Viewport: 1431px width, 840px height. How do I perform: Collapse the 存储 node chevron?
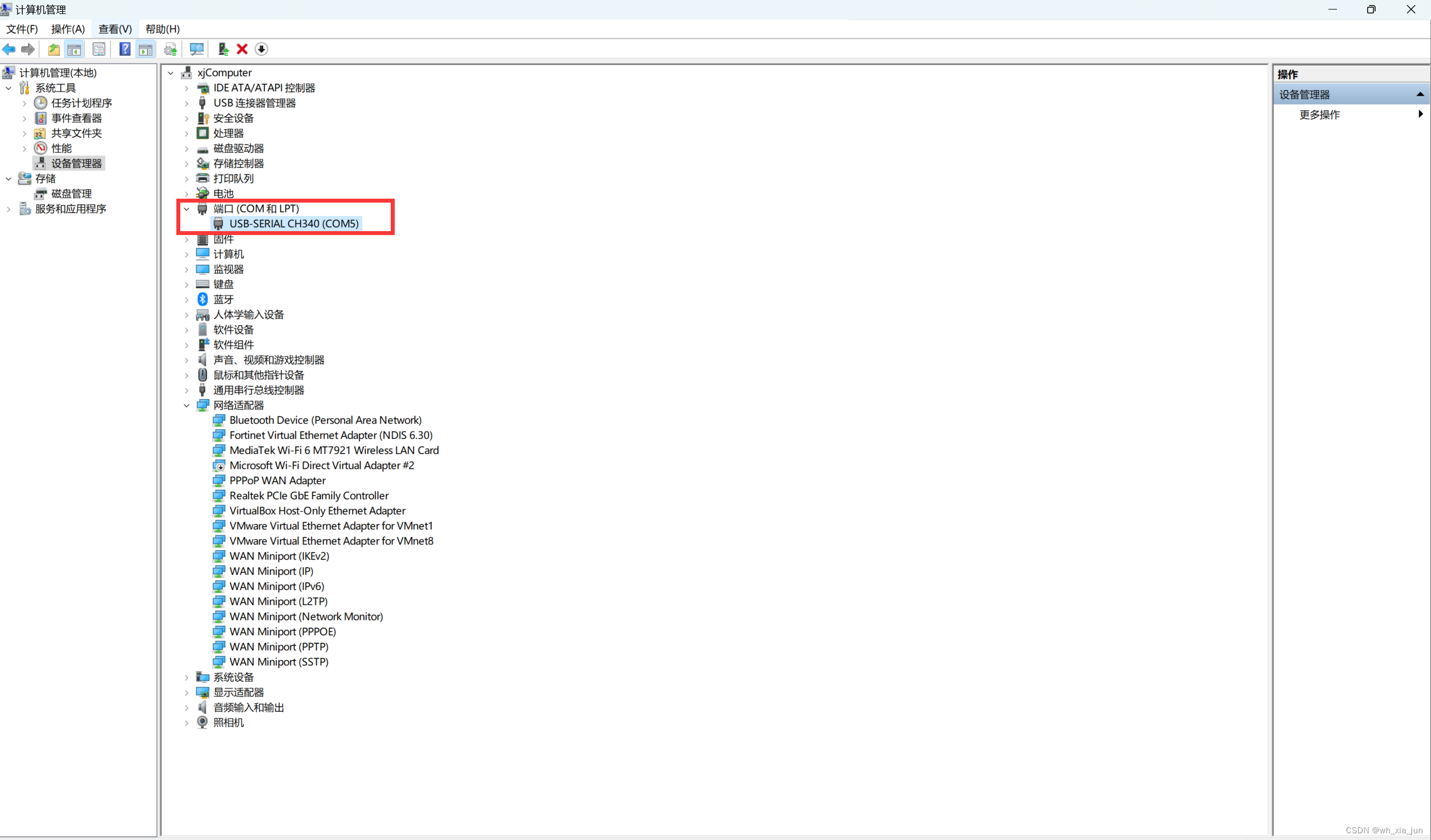pos(8,179)
